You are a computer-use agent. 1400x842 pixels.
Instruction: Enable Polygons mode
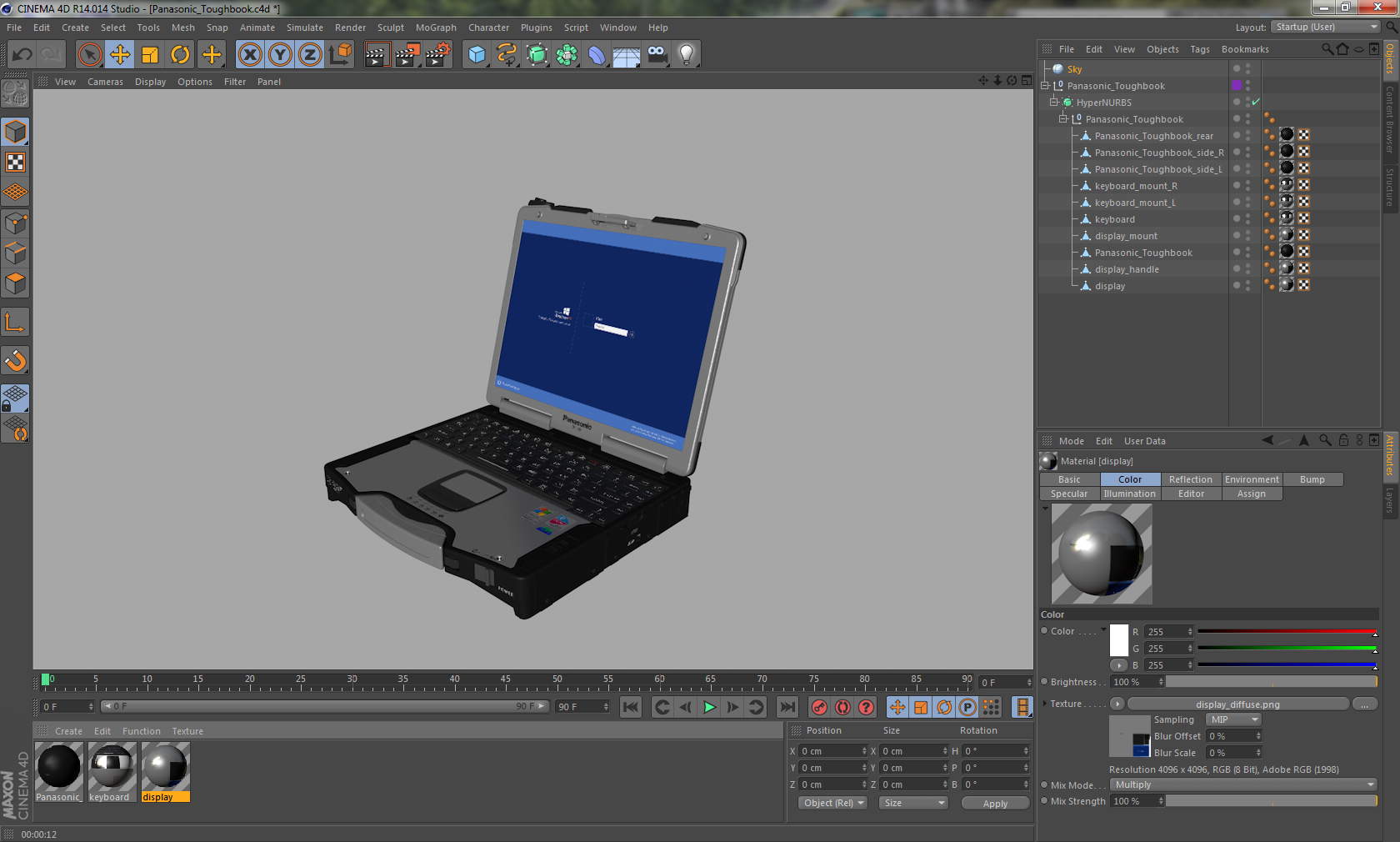[16, 283]
